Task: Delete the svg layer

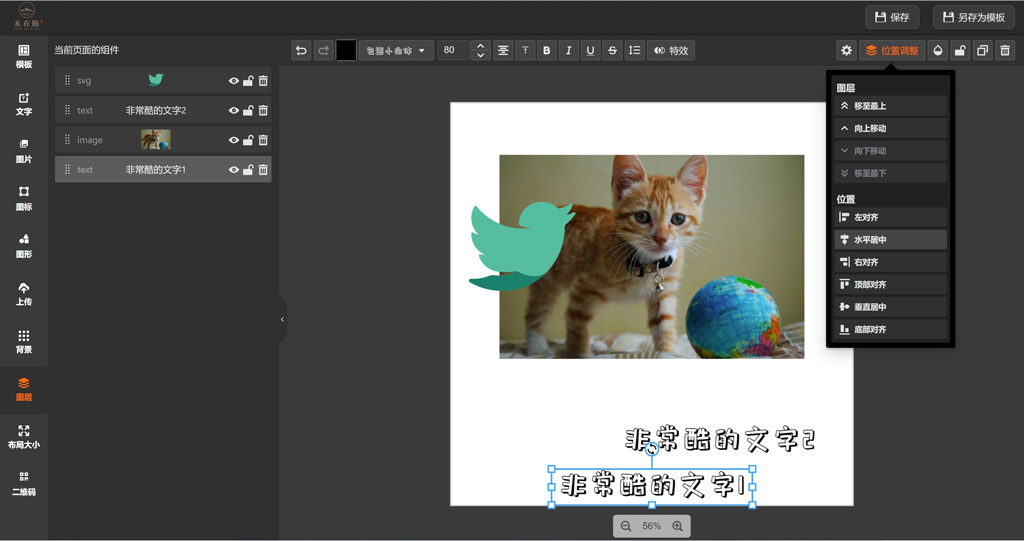Action: 263,81
